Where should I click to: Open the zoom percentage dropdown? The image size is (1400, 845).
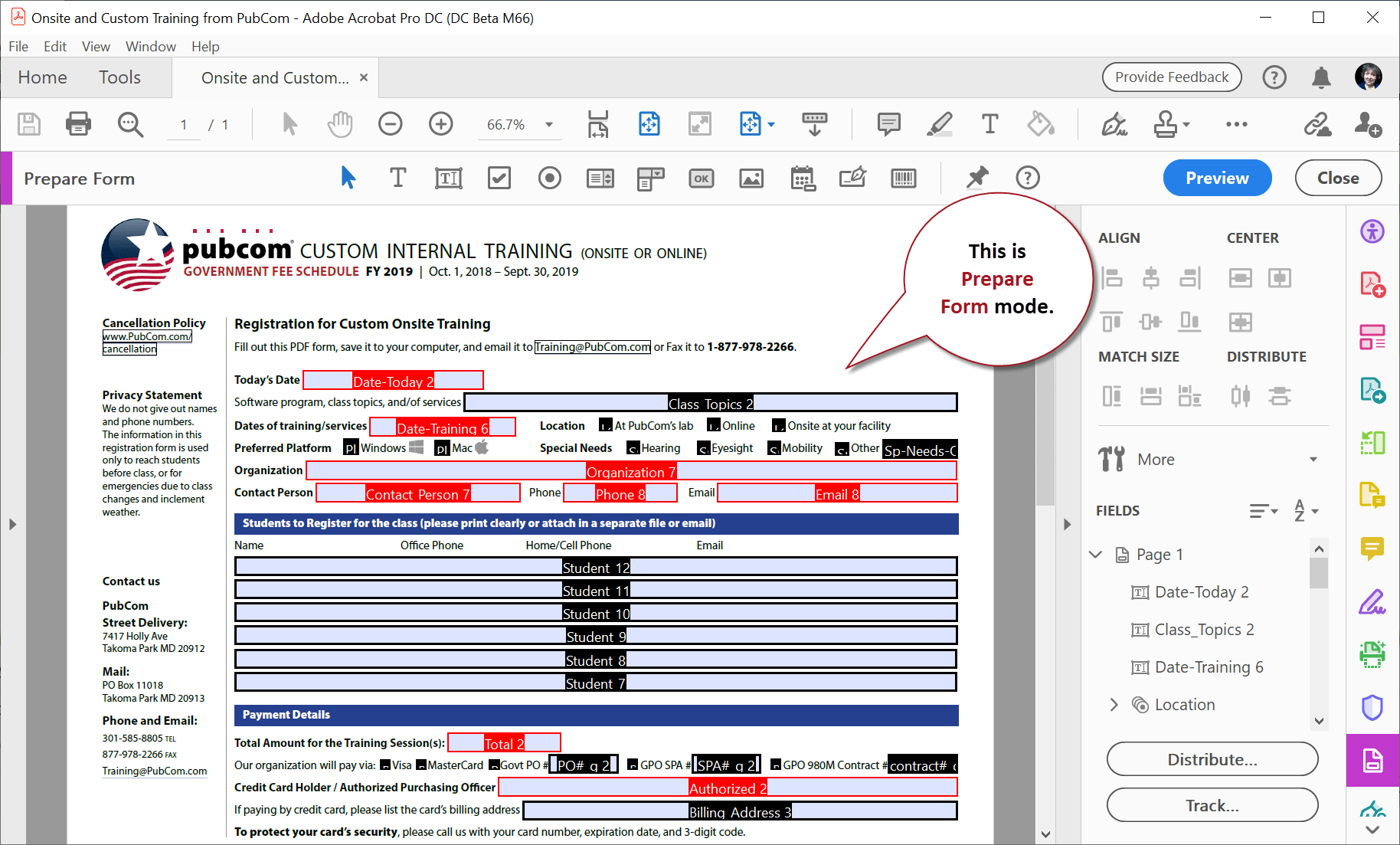(x=548, y=123)
